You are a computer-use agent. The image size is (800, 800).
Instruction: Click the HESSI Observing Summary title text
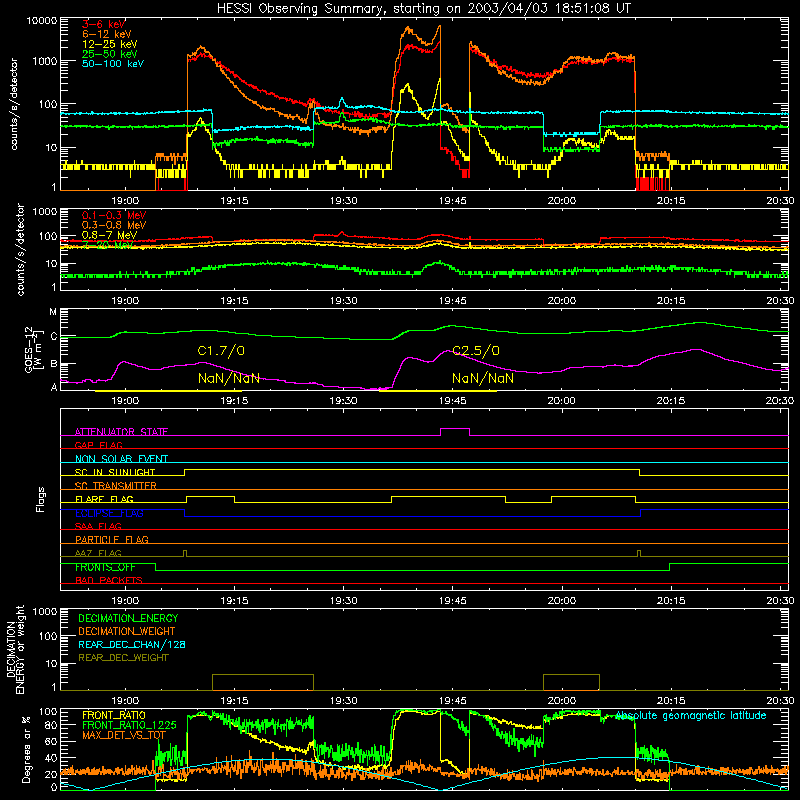coord(424,9)
